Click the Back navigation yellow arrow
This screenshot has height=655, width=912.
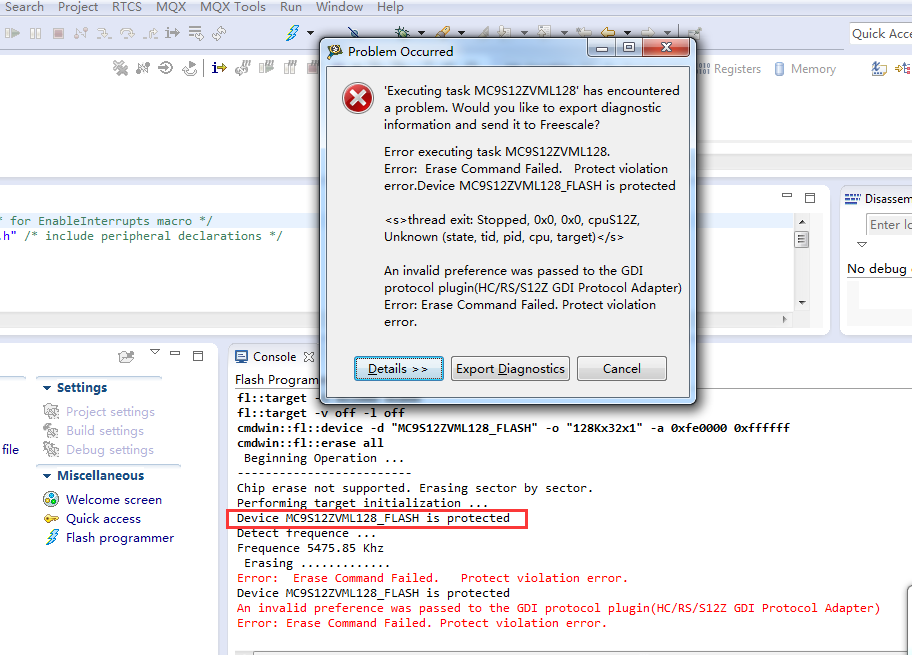[608, 33]
